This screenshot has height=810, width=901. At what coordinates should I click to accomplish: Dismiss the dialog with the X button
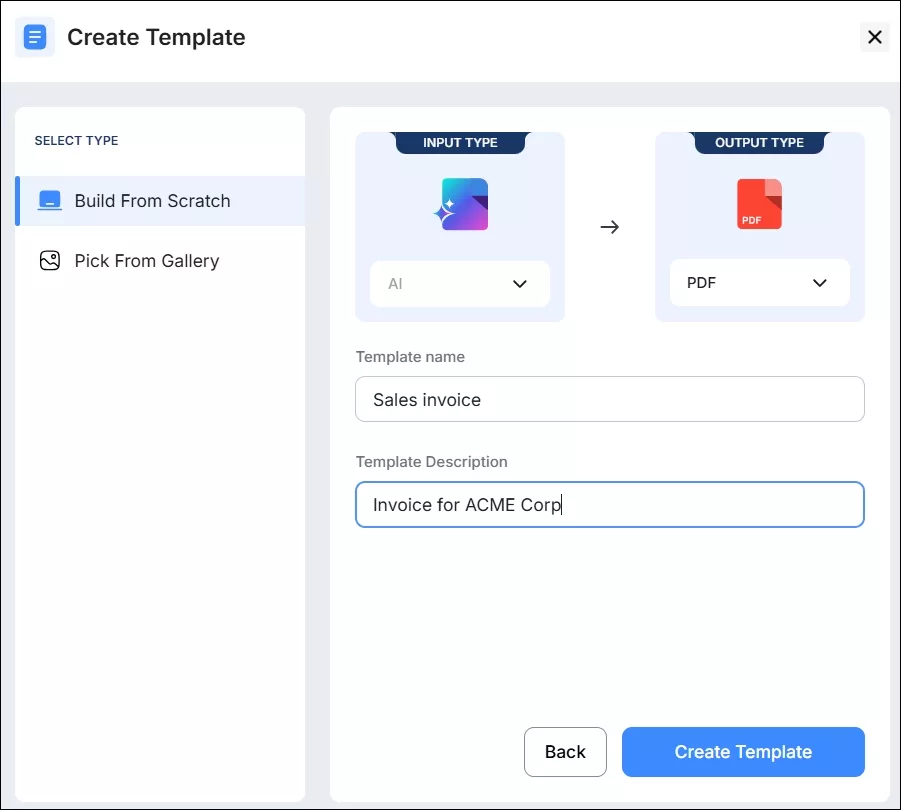tap(874, 37)
